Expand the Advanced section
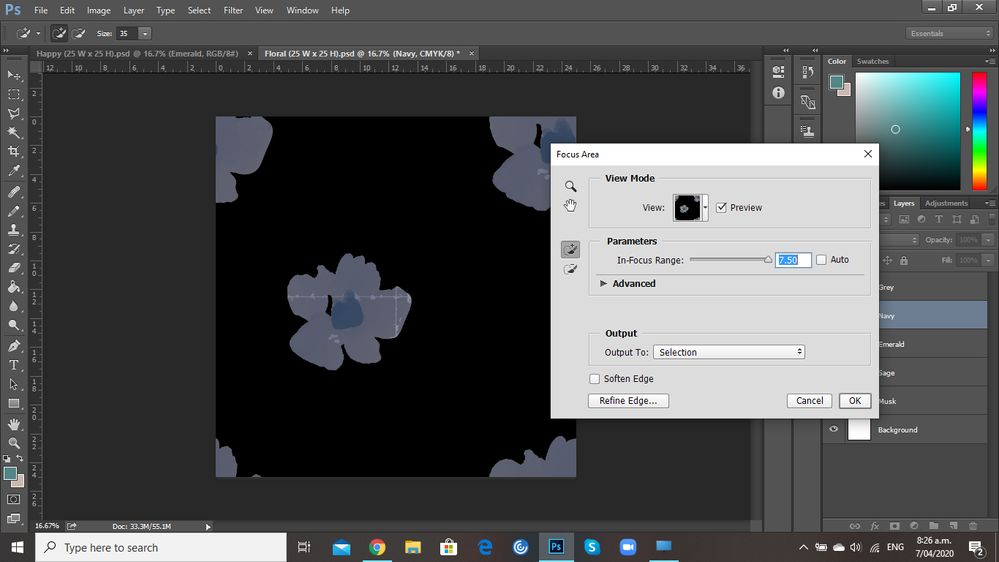Image resolution: width=999 pixels, height=562 pixels. [603, 284]
